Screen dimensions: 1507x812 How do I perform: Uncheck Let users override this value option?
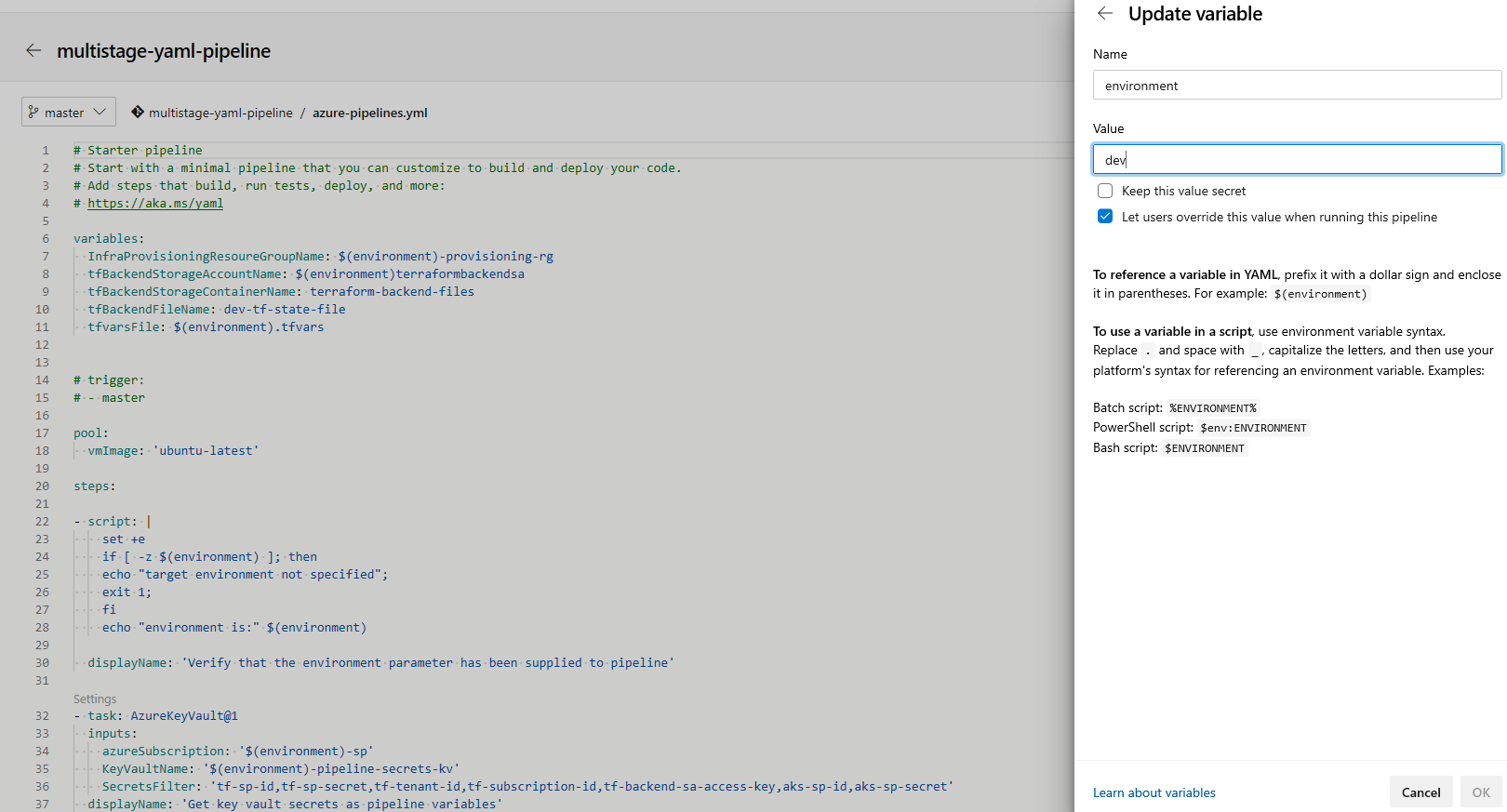coord(1105,217)
